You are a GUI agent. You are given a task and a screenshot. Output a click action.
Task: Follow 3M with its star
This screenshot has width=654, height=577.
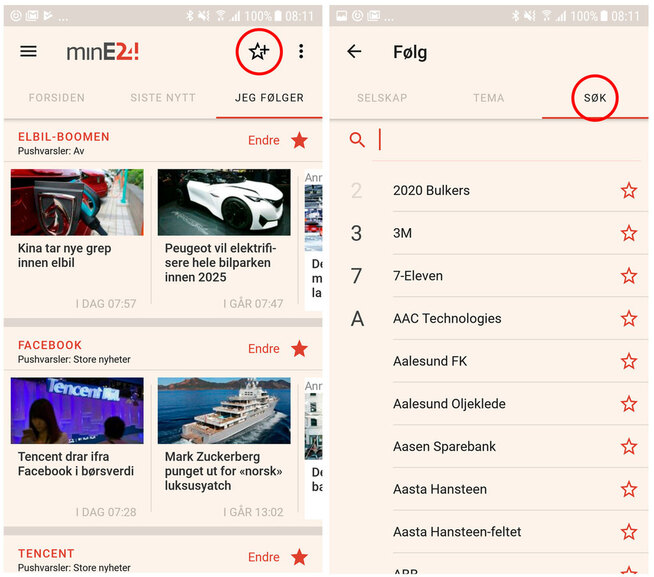(x=629, y=233)
